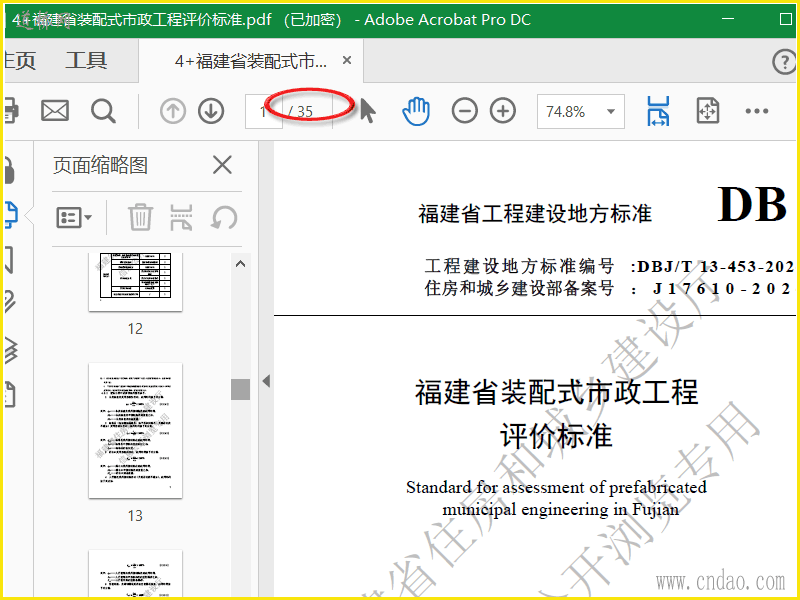Open layers sidebar icon
800x600 pixels.
coord(11,350)
